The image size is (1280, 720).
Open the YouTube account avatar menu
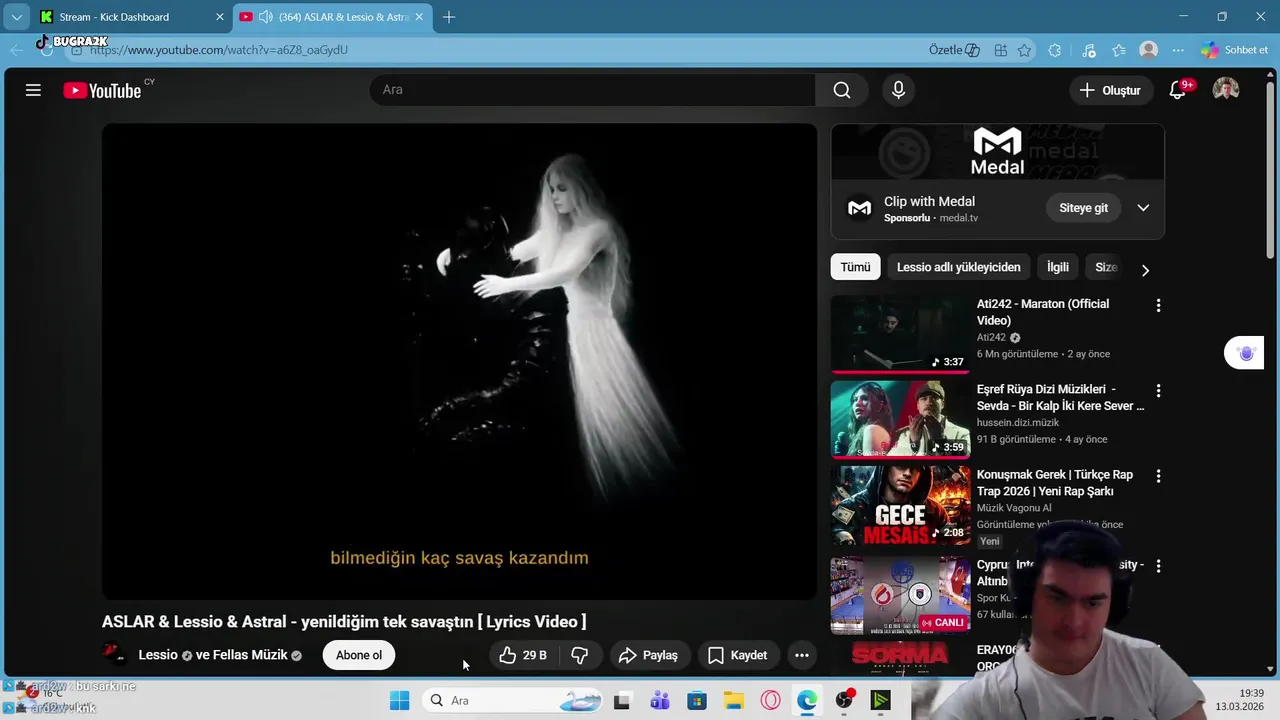[x=1226, y=90]
